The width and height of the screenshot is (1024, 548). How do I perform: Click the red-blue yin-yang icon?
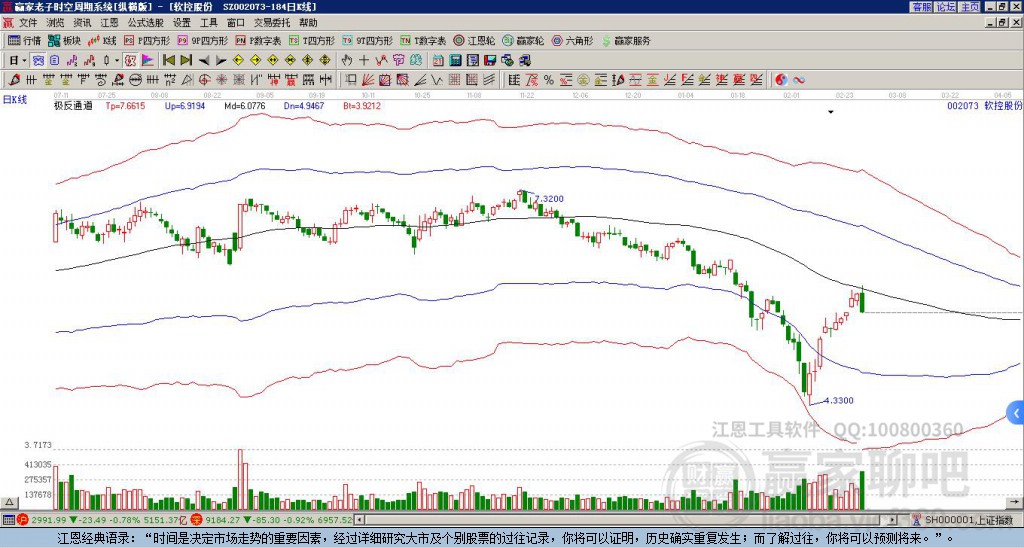781,80
